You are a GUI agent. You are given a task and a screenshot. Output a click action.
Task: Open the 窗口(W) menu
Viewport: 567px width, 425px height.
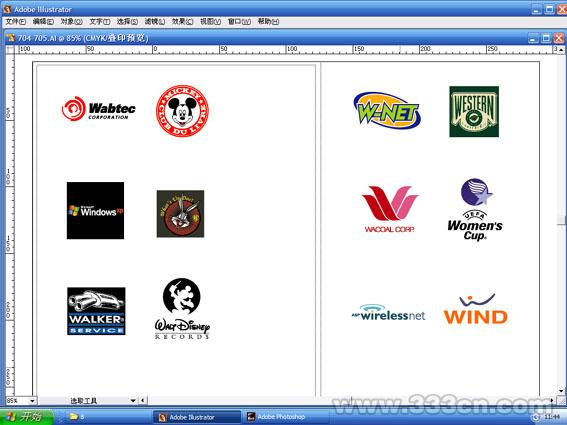pyautogui.click(x=239, y=22)
